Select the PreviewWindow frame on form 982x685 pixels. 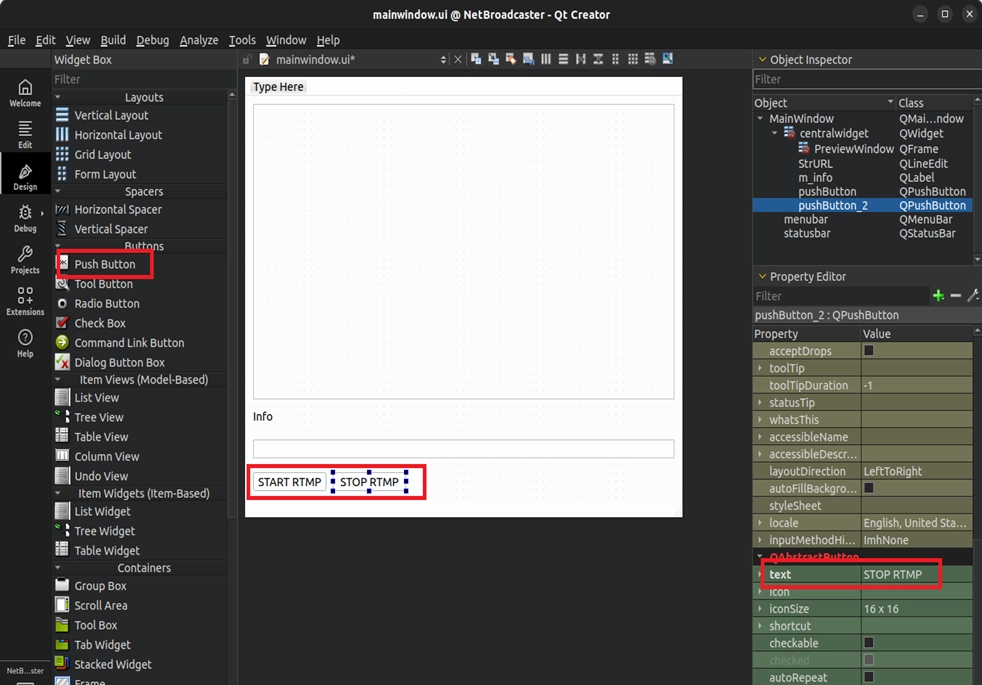point(463,251)
